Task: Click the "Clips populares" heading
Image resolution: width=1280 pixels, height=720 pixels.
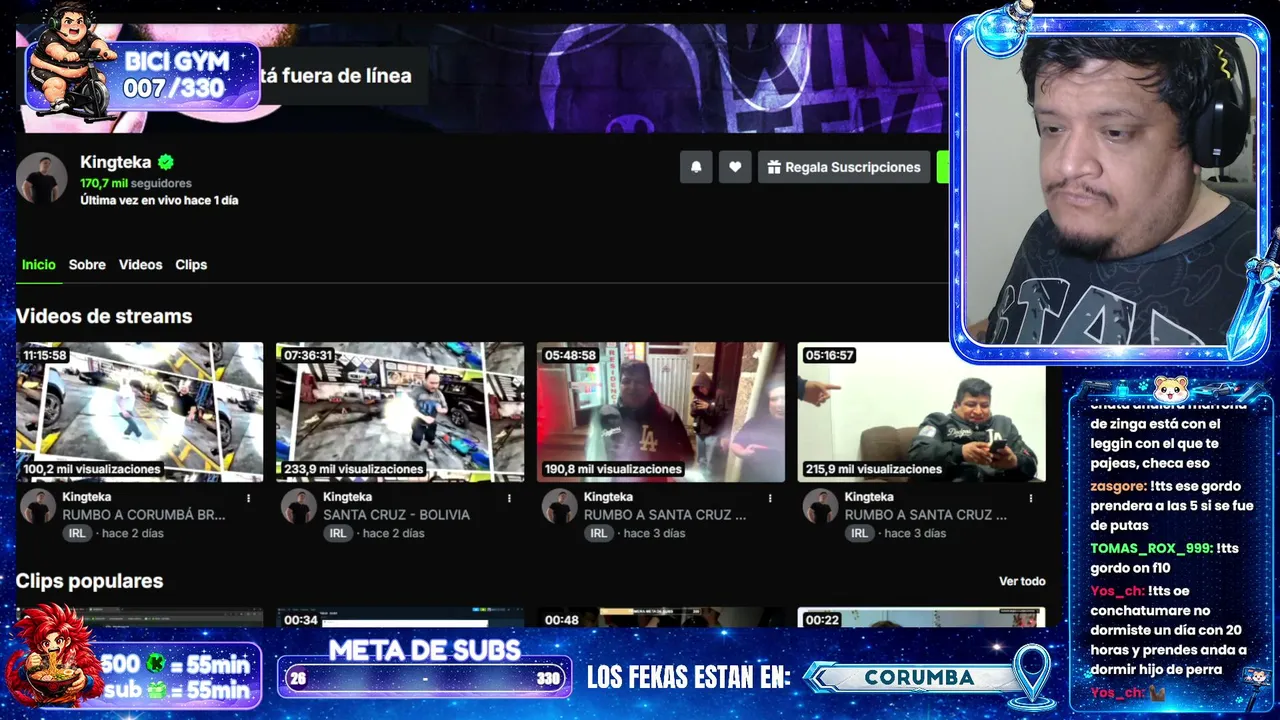Action: [89, 581]
